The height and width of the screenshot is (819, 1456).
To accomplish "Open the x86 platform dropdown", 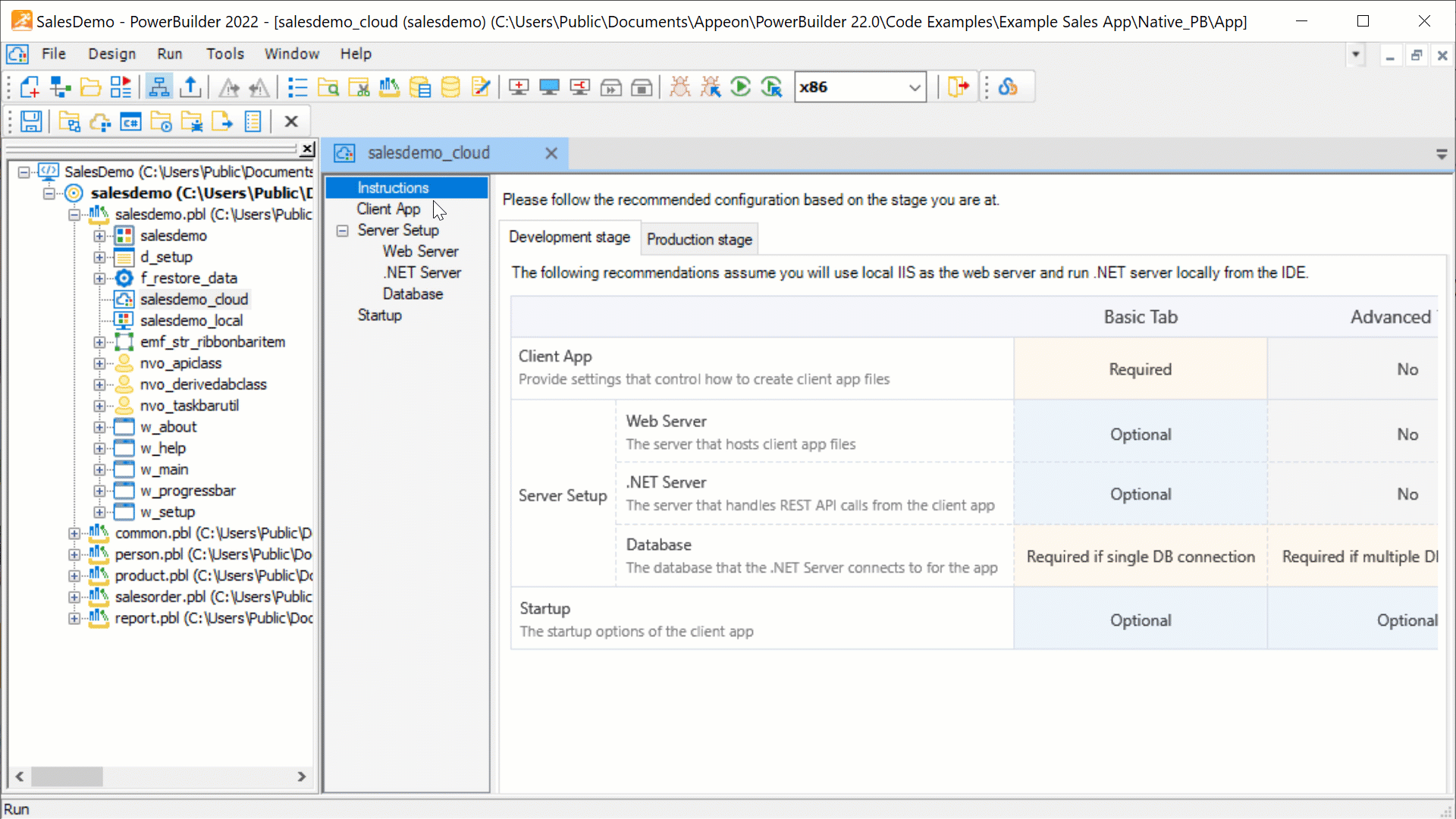I will point(915,87).
